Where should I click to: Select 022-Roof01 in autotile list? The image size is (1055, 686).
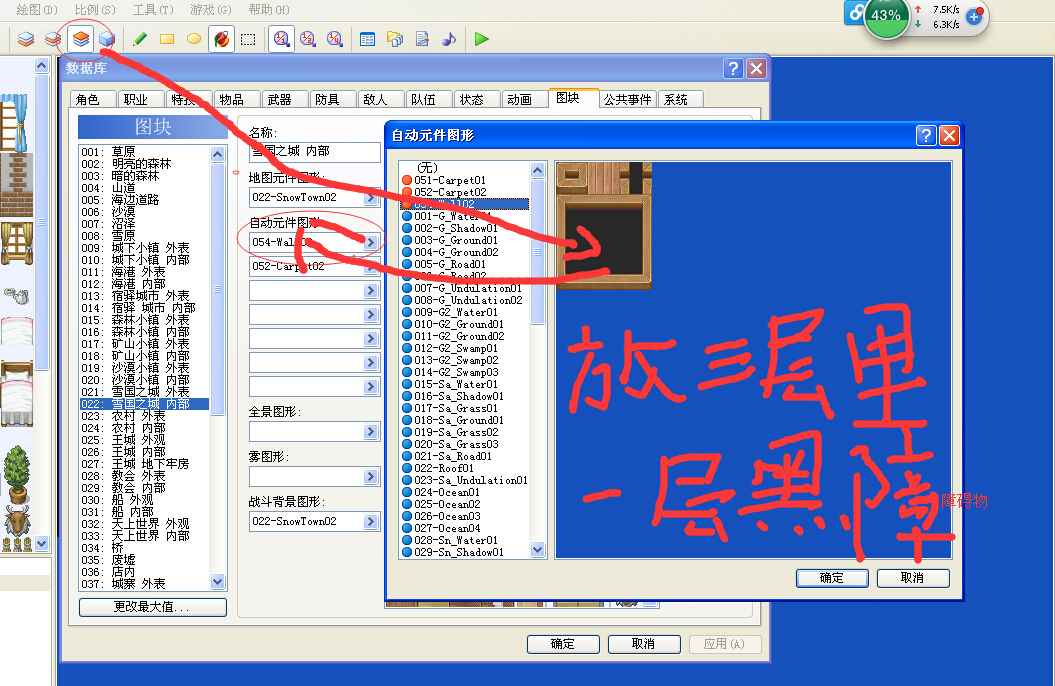[465, 468]
